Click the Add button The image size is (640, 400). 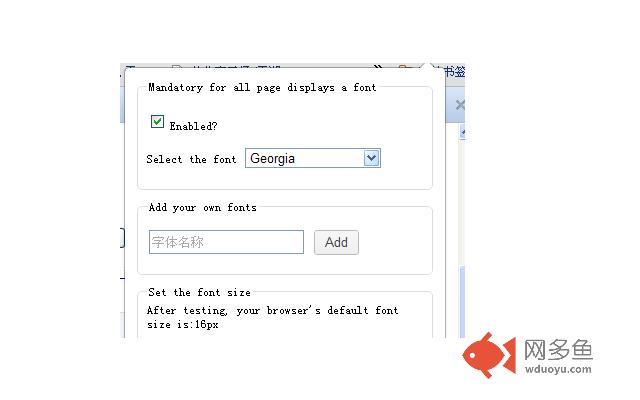click(336, 242)
